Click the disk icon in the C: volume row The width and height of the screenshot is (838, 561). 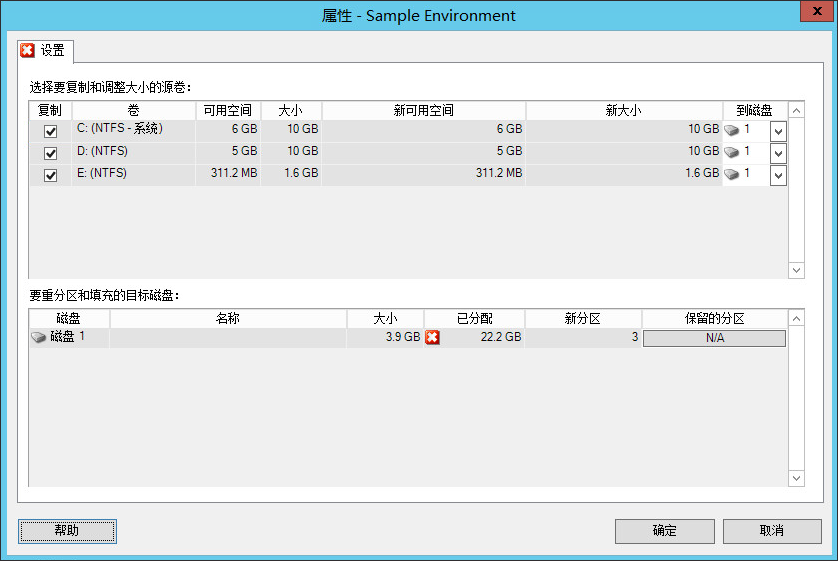[732, 130]
